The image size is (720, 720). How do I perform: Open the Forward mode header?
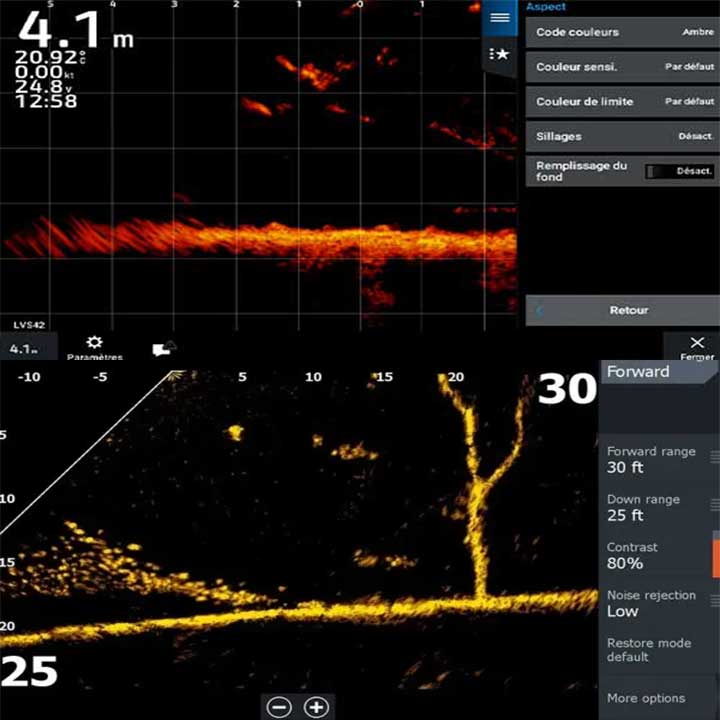coord(658,371)
